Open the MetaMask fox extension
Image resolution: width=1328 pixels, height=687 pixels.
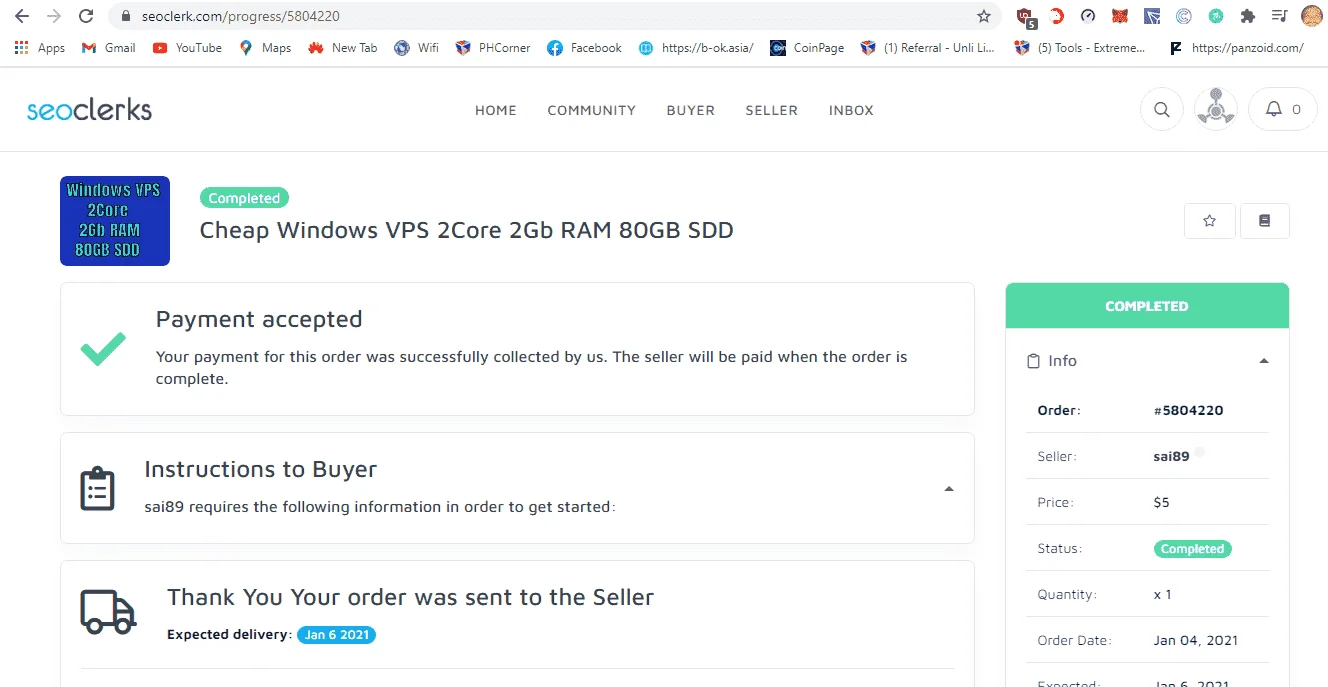point(1121,16)
